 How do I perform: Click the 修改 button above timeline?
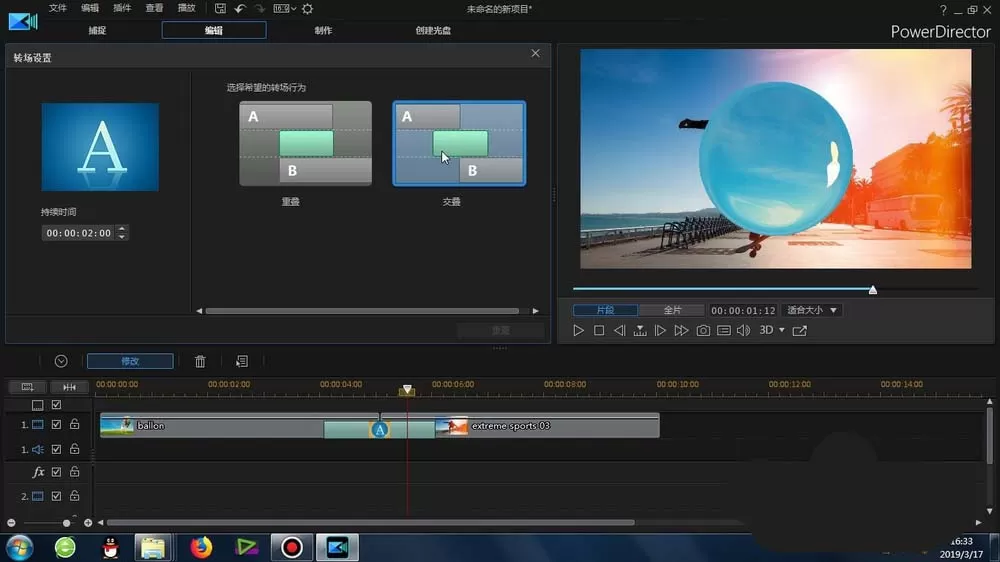pos(130,361)
